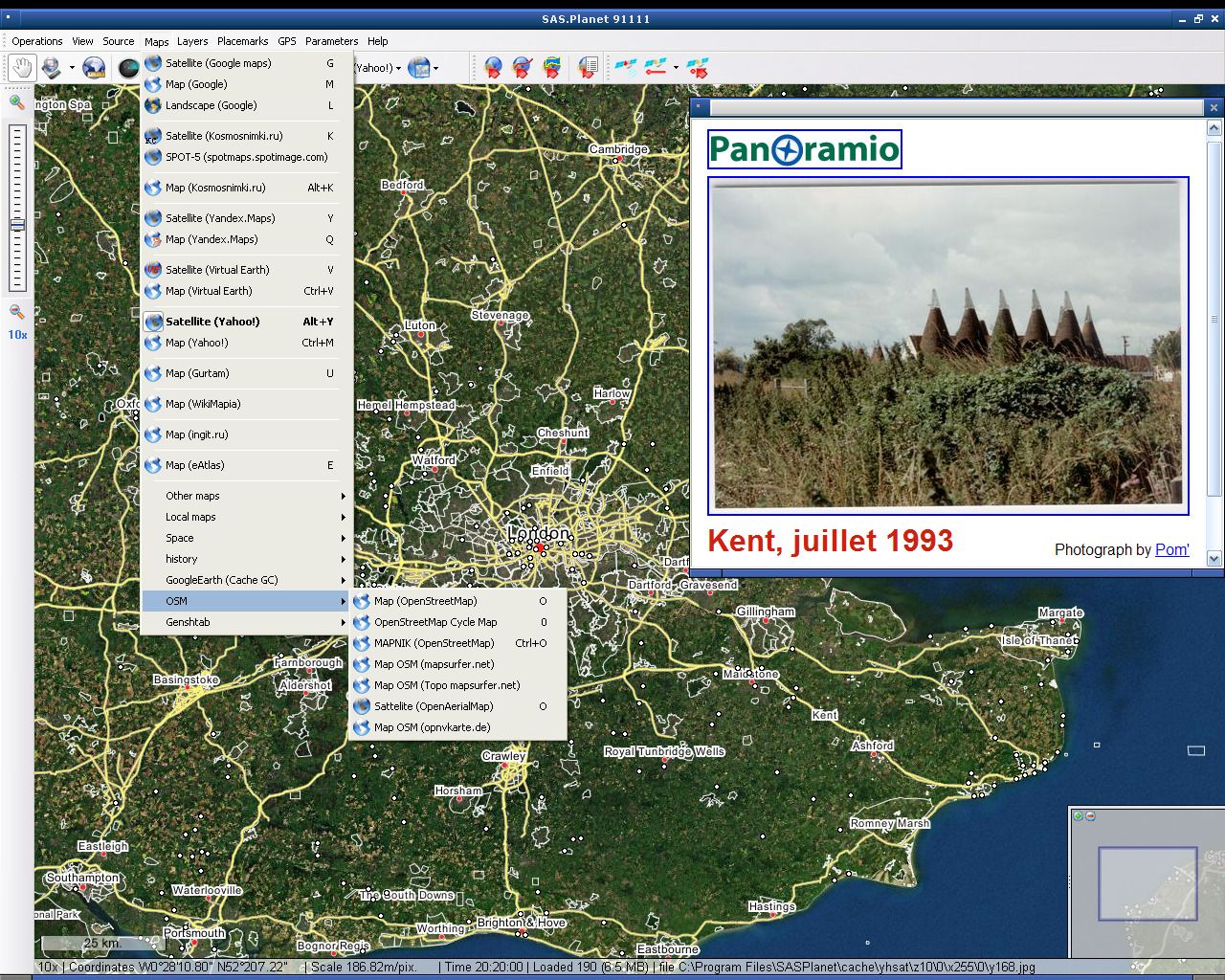The image size is (1225, 980).
Task: Open the Parameters menu
Action: point(331,41)
